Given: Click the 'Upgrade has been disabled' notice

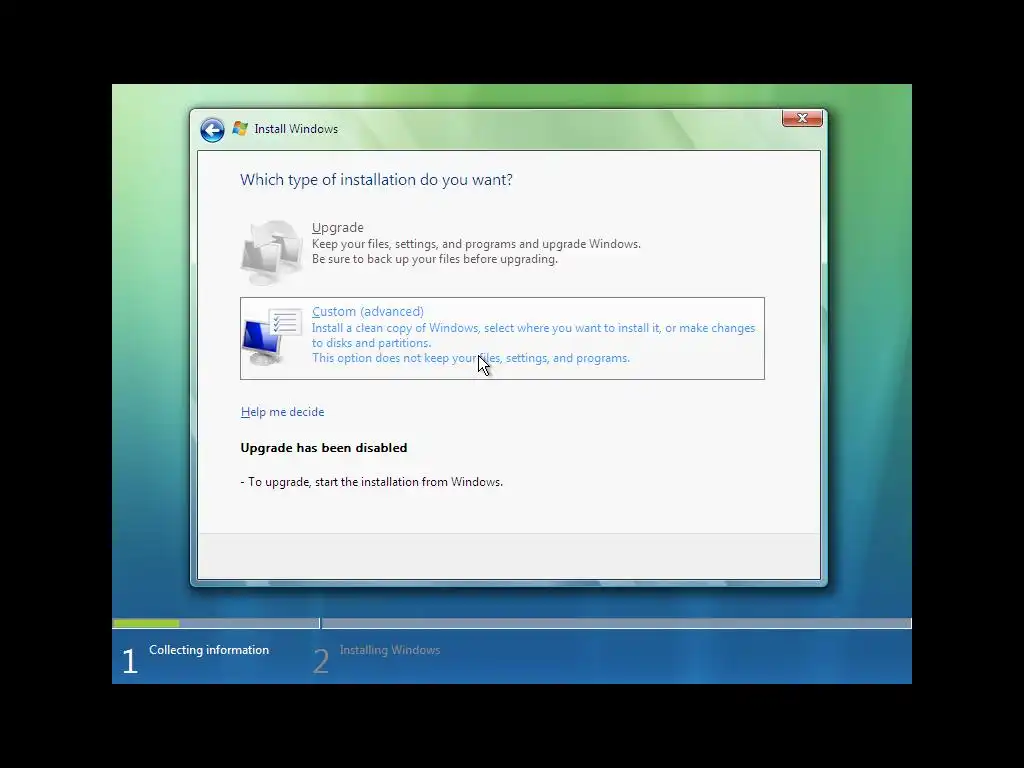Looking at the screenshot, I should pos(324,448).
